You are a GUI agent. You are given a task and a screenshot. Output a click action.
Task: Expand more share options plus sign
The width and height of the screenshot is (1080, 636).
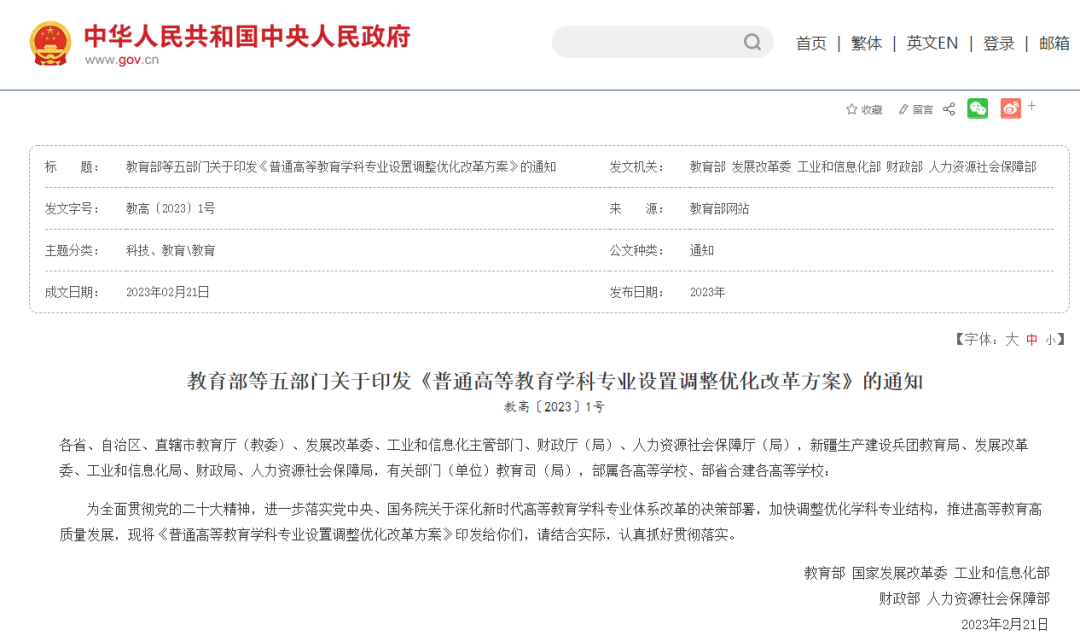tap(1032, 105)
